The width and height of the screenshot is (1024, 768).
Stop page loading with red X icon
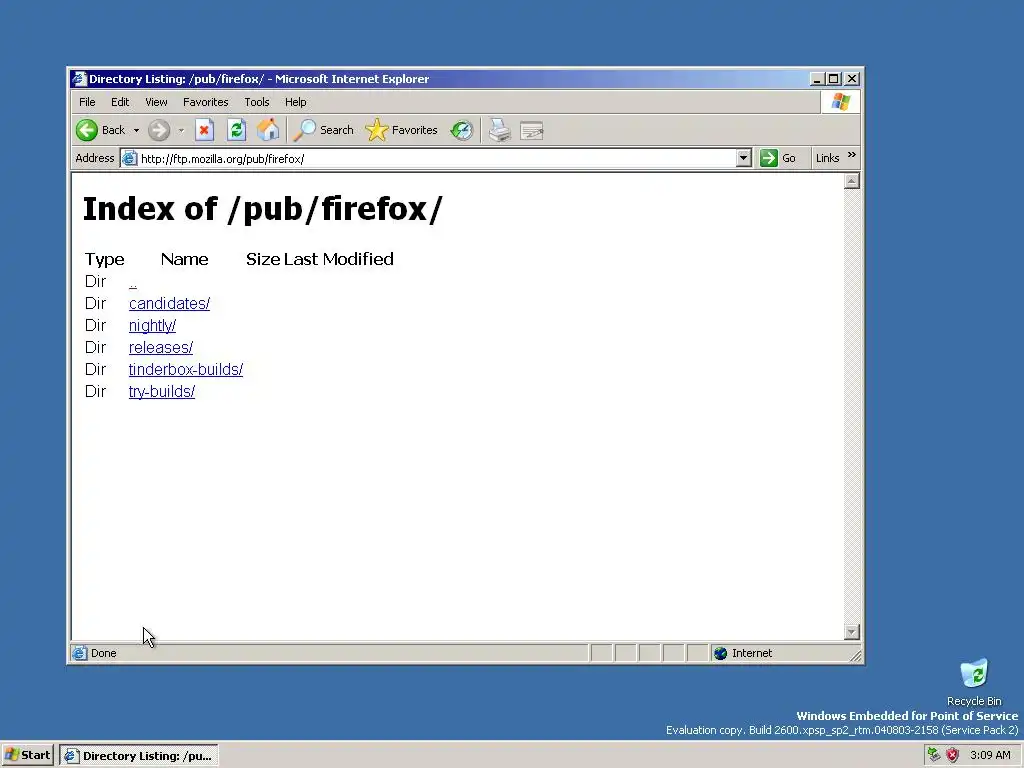pyautogui.click(x=204, y=130)
